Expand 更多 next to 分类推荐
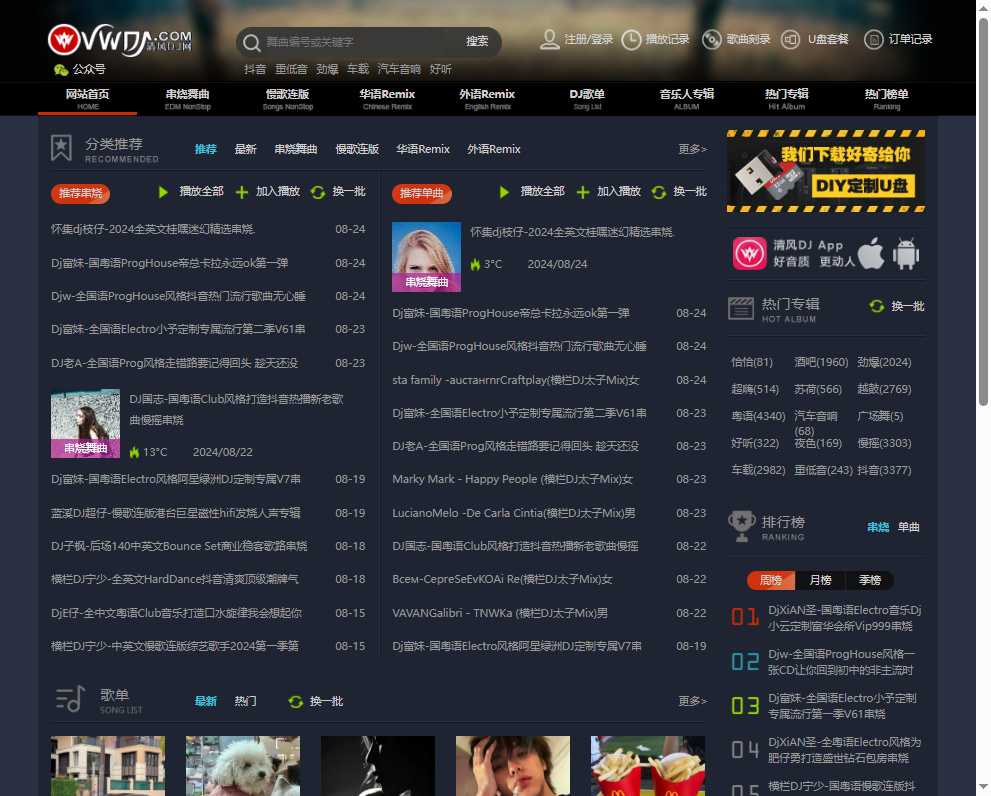 [x=689, y=148]
